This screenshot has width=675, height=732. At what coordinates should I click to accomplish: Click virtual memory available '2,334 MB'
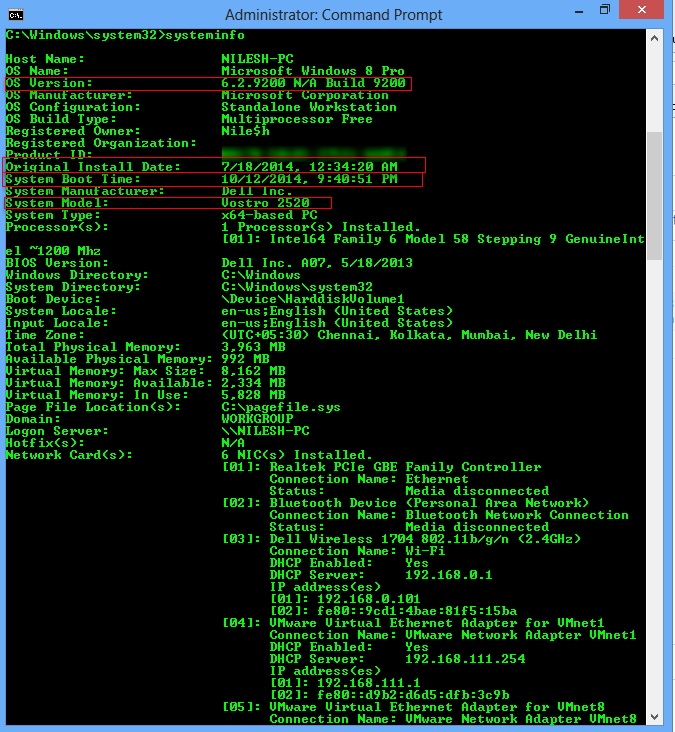point(253,383)
